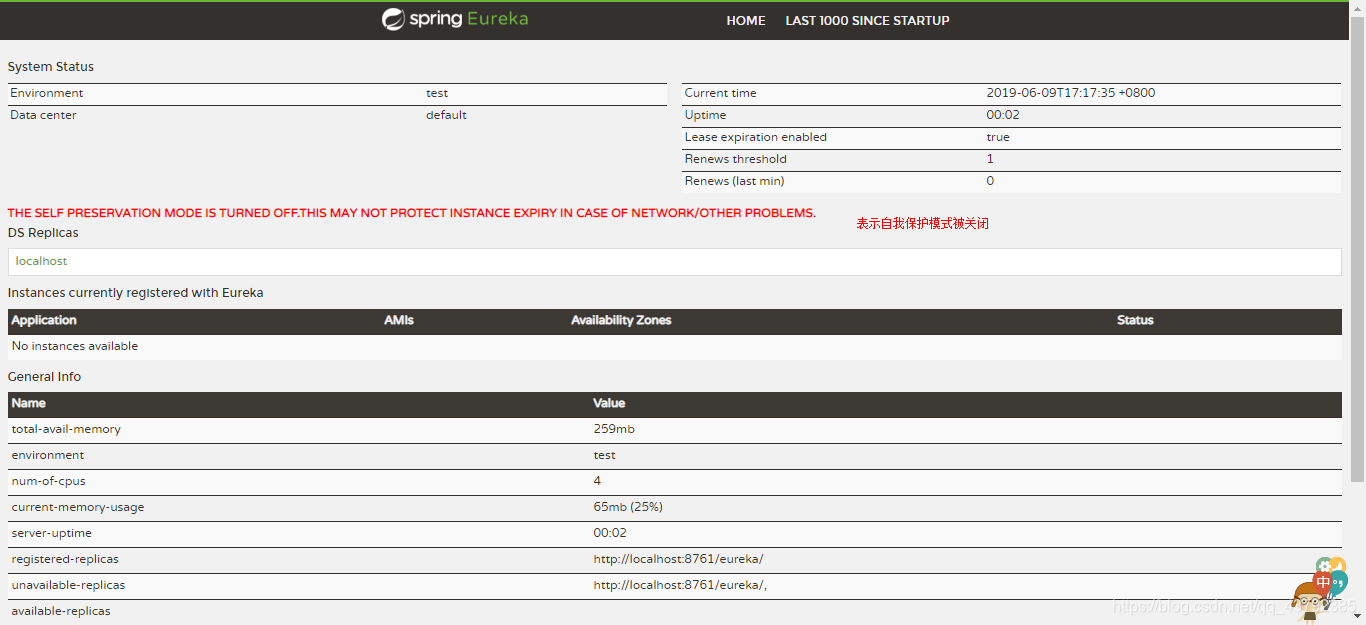Select the 2019-06-09T17:17:35 +0800 timestamp
Screen dimensions: 1366x625
coord(1071,93)
